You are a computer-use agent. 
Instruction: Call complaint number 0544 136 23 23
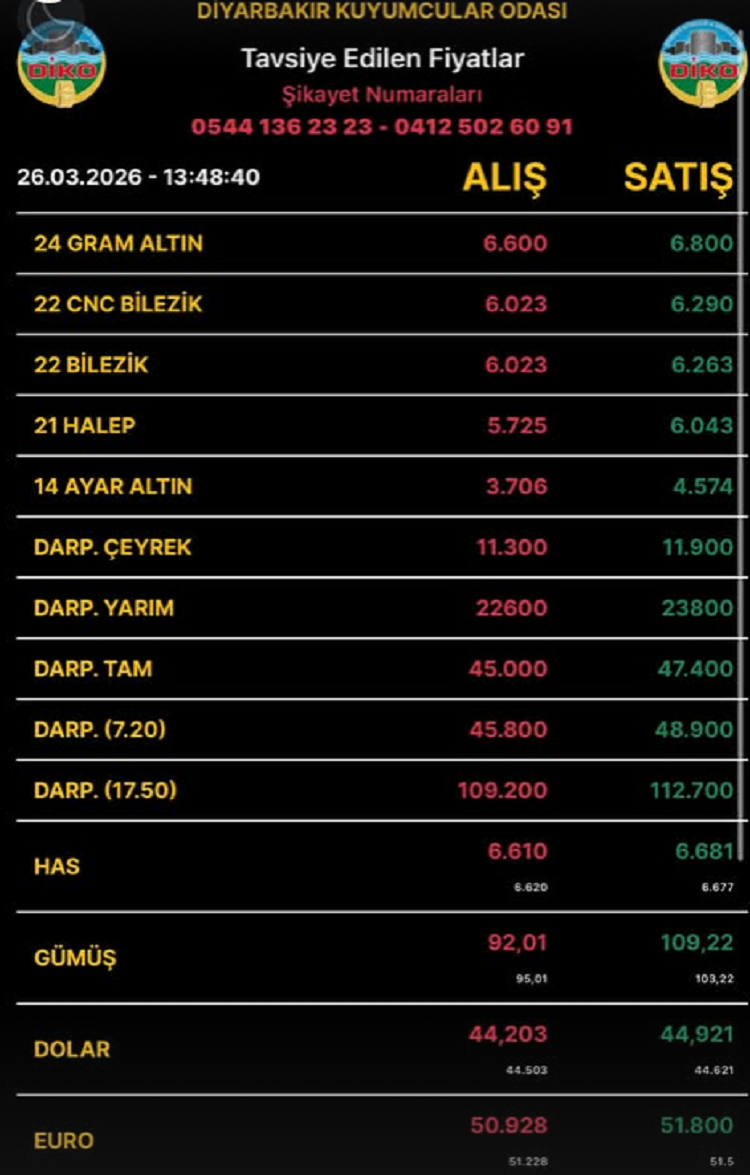pyautogui.click(x=280, y=127)
